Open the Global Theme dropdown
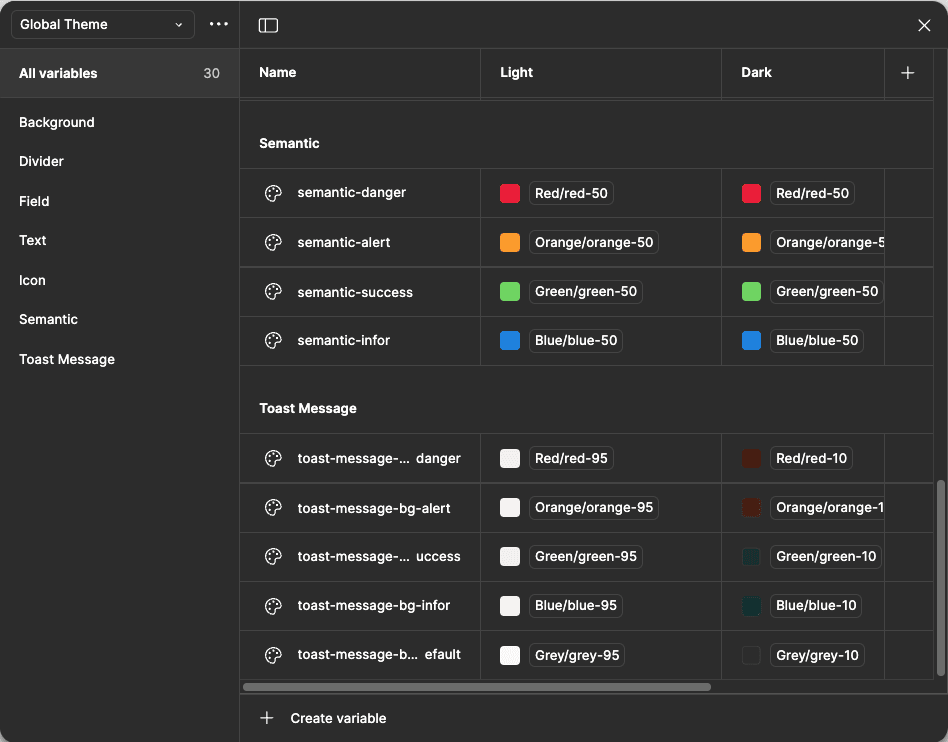 coord(101,24)
